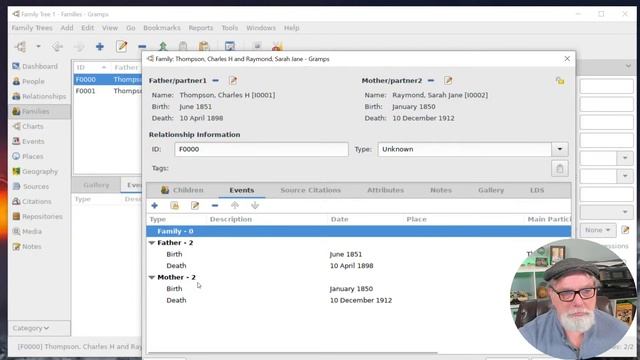This screenshot has width=640, height=360.
Task: Switch to the LDS tab
Action: tap(537, 190)
